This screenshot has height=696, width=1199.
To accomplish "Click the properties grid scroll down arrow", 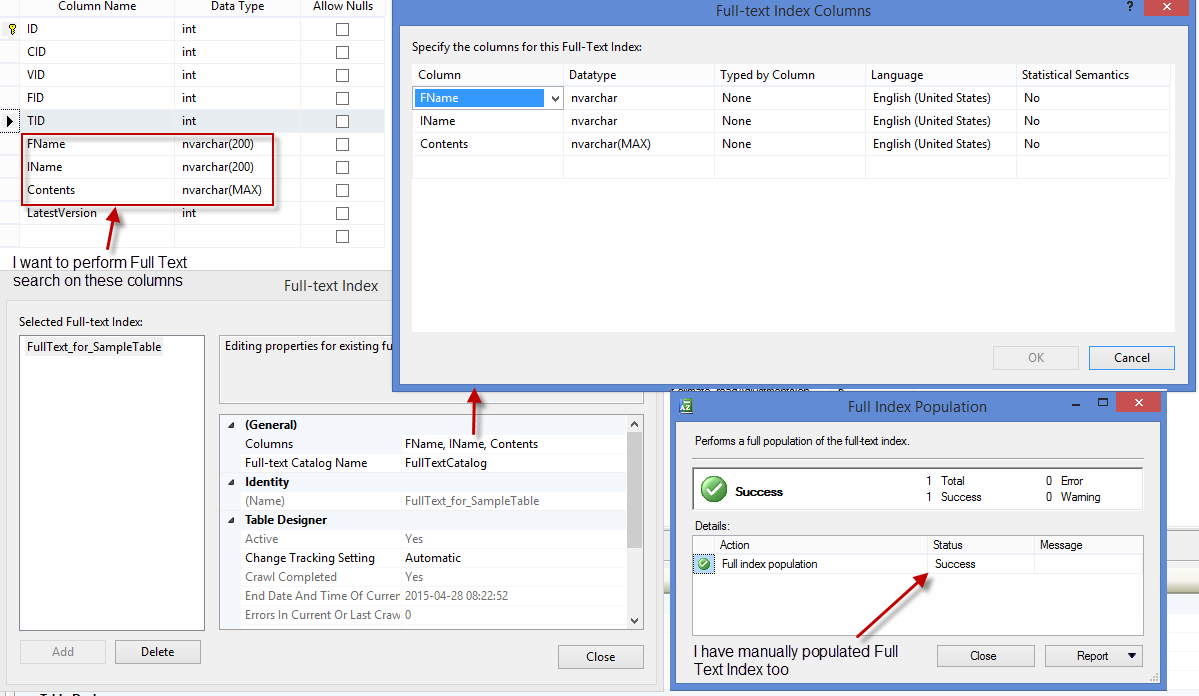I will click(634, 620).
